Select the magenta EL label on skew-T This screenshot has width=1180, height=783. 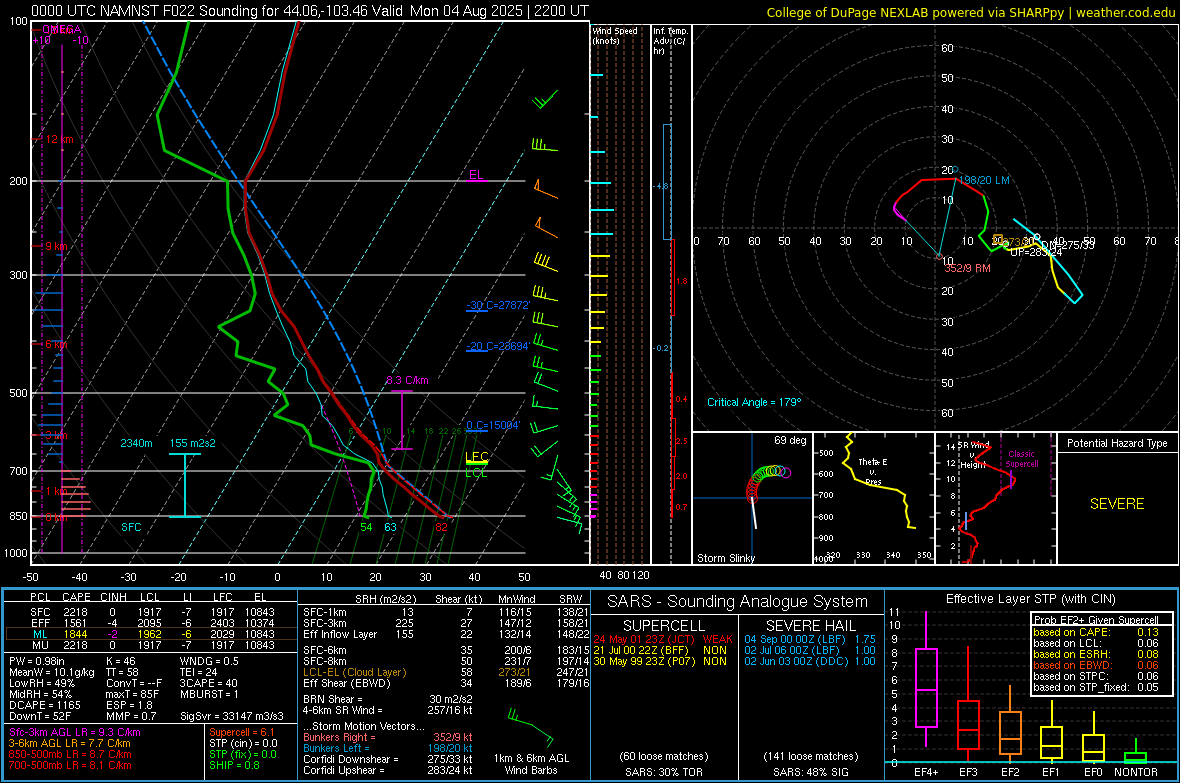point(476,175)
